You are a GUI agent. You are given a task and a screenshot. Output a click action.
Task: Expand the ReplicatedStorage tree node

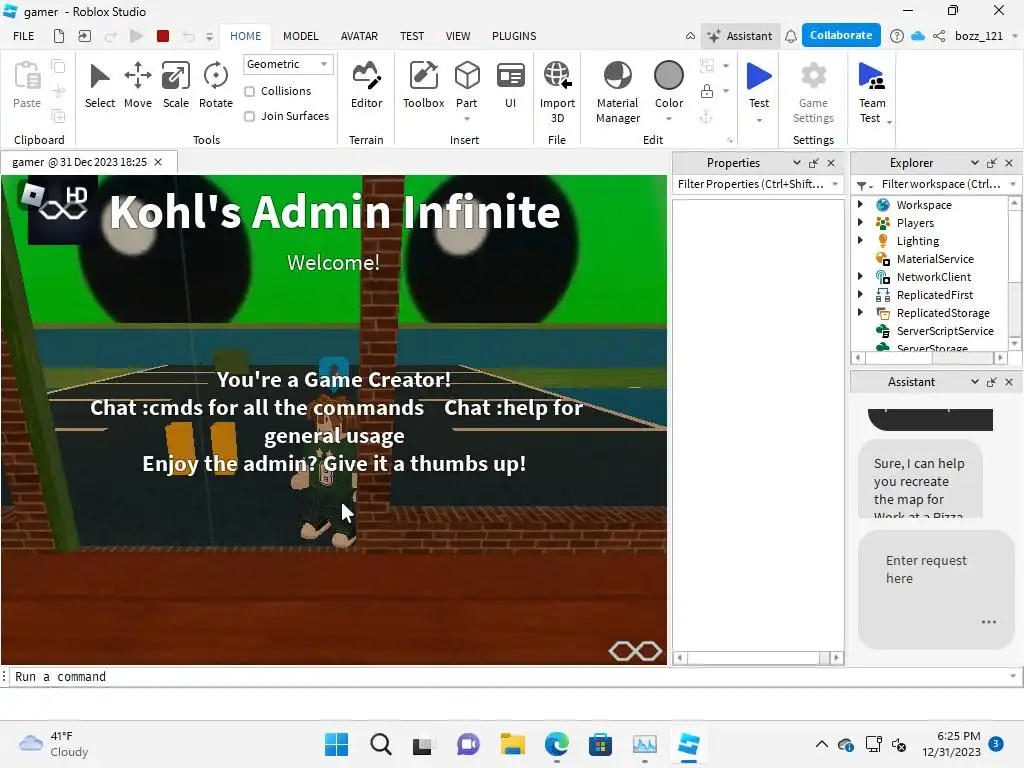(x=861, y=312)
